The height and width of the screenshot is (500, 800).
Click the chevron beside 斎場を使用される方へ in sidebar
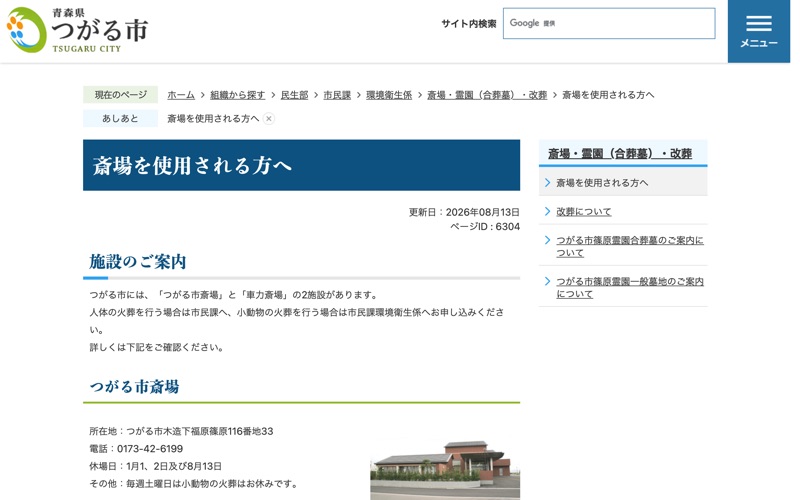point(547,183)
